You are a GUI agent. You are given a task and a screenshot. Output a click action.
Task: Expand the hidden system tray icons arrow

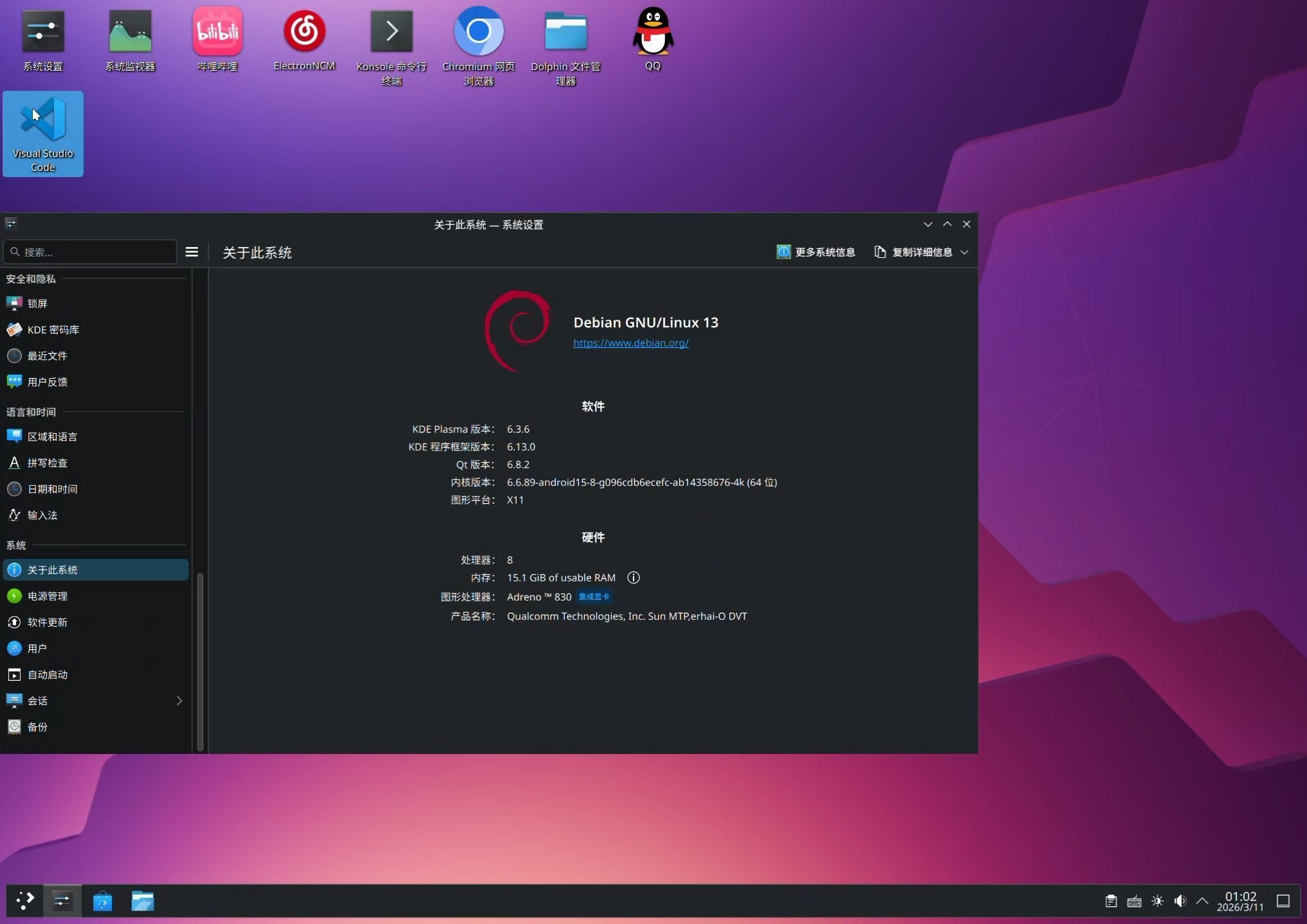point(1202,901)
